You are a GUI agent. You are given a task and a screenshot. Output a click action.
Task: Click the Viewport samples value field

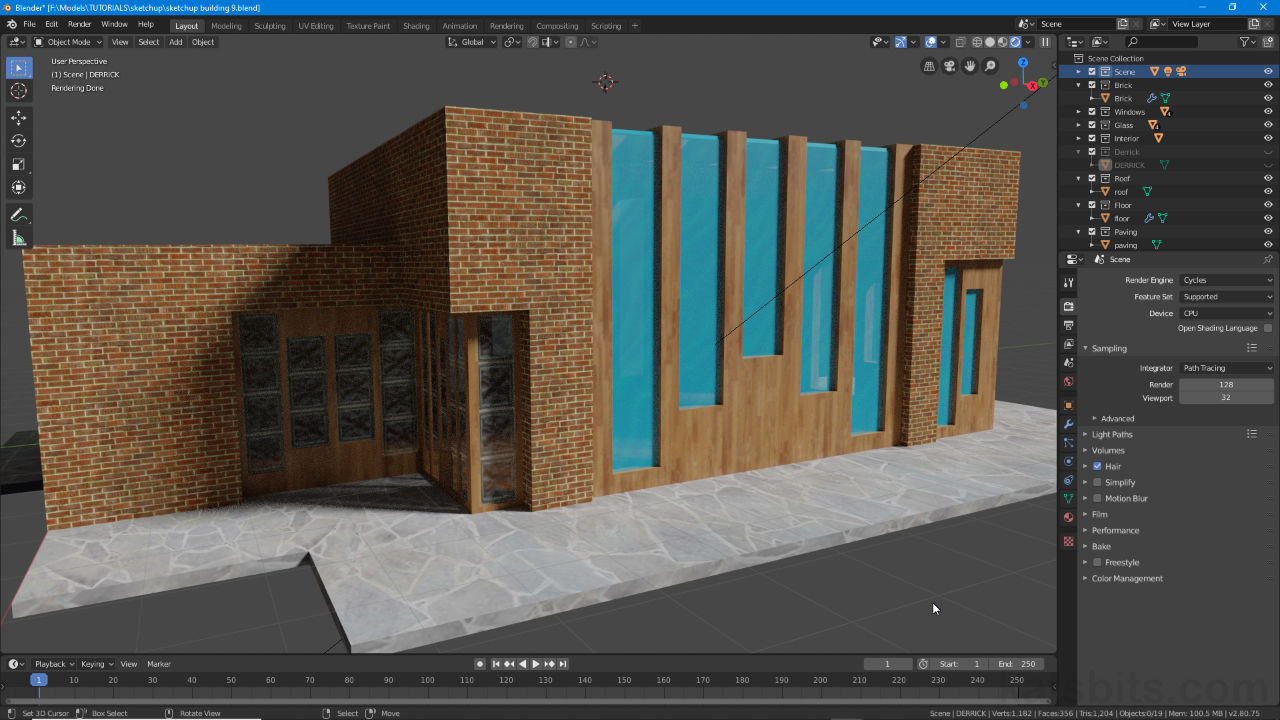coord(1226,399)
